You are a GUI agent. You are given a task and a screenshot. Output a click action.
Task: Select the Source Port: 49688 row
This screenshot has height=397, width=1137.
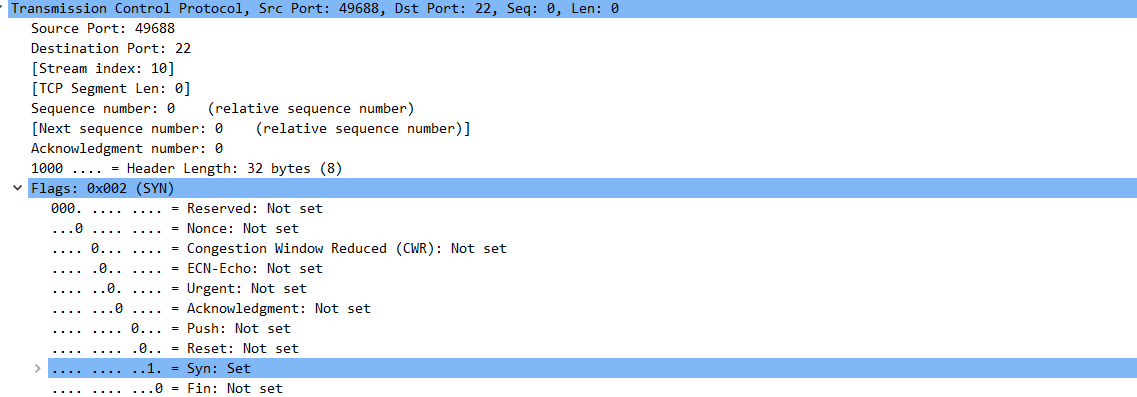[x=102, y=28]
